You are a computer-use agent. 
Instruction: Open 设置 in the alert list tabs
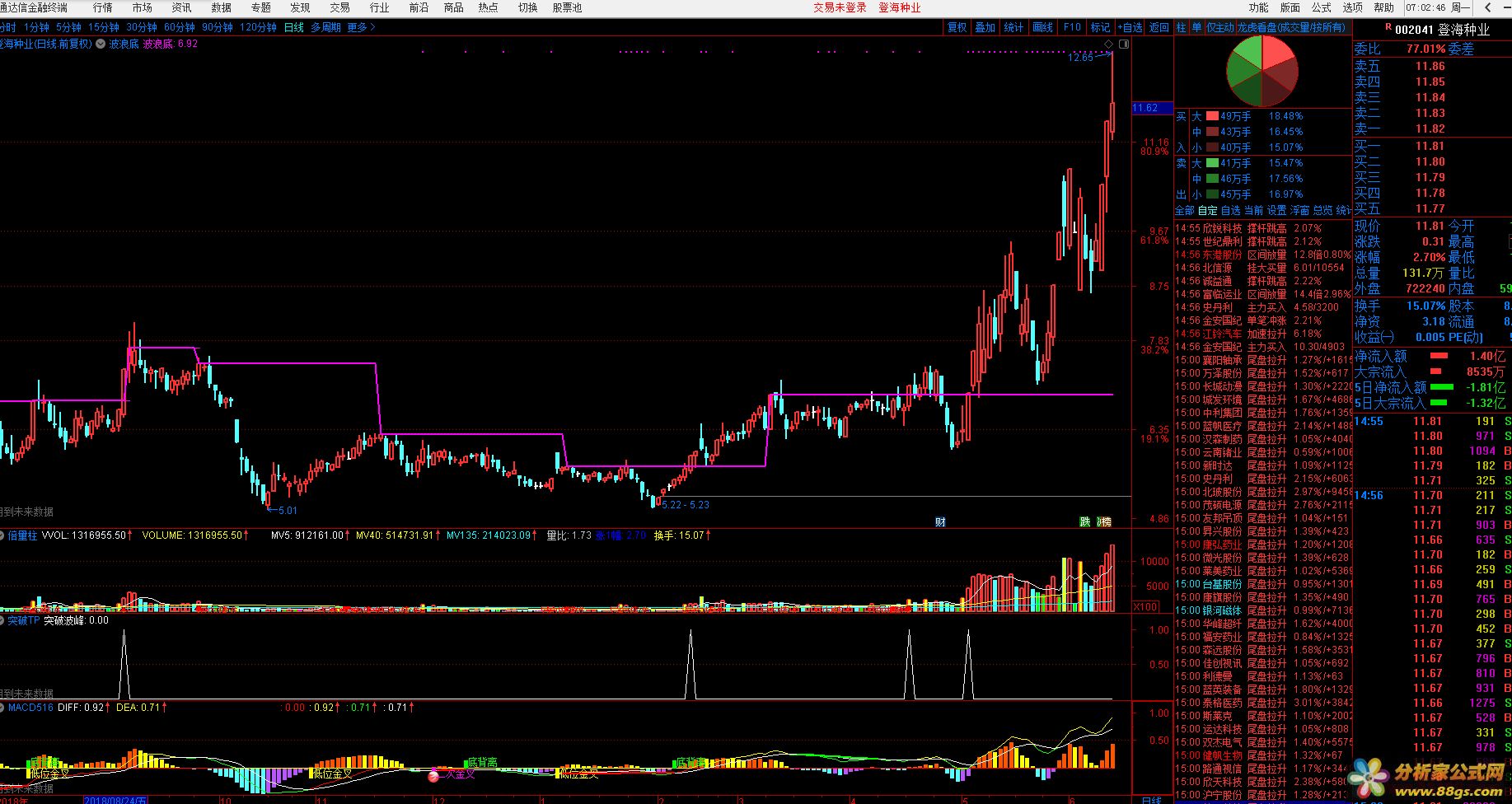pyautogui.click(x=1276, y=210)
